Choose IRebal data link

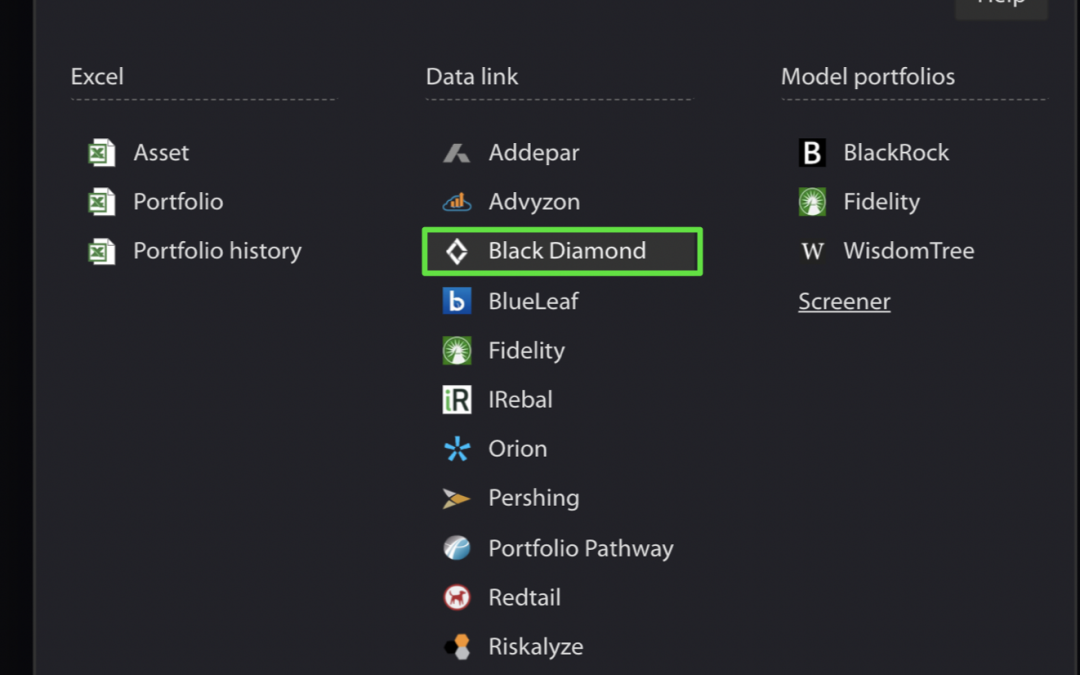pos(521,399)
